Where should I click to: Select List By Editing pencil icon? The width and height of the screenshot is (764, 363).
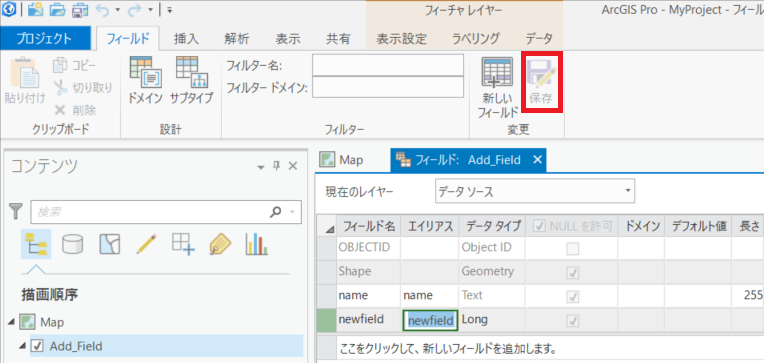[146, 244]
